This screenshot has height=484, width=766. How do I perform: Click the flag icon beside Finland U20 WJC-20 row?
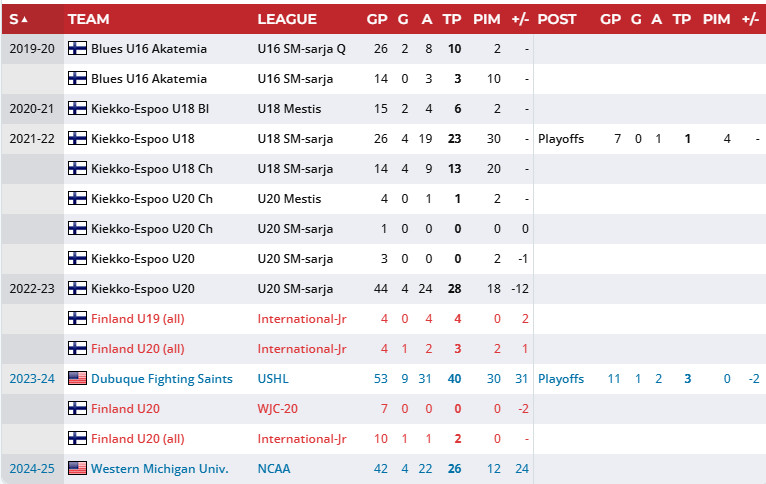tap(77, 409)
